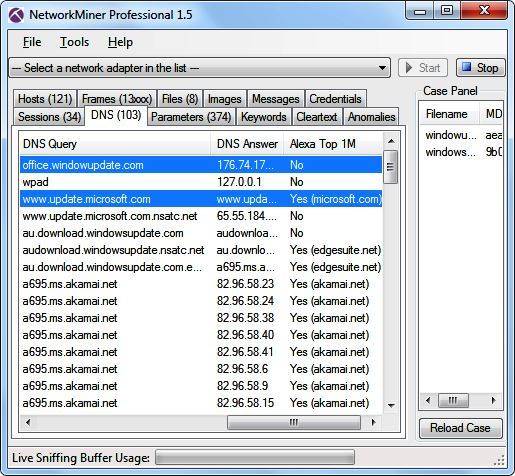Click DNS answer 82.96.58.15

click(245, 403)
